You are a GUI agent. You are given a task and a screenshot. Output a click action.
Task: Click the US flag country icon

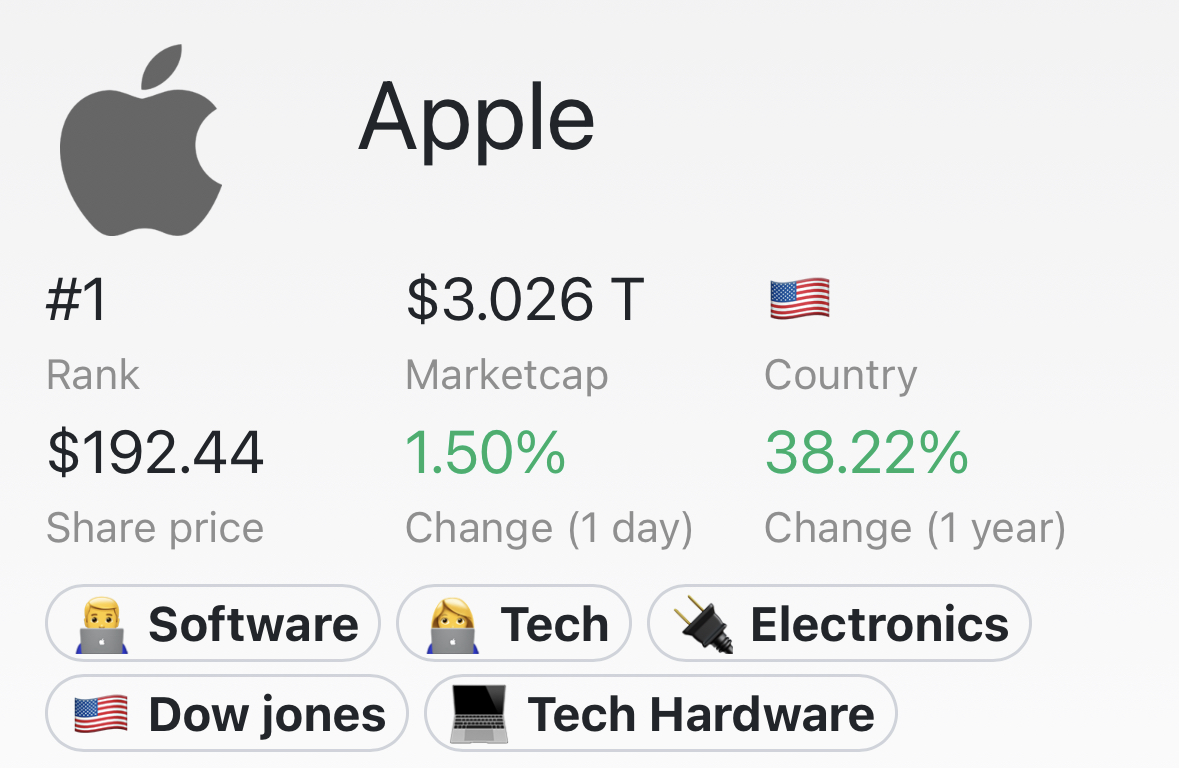800,299
